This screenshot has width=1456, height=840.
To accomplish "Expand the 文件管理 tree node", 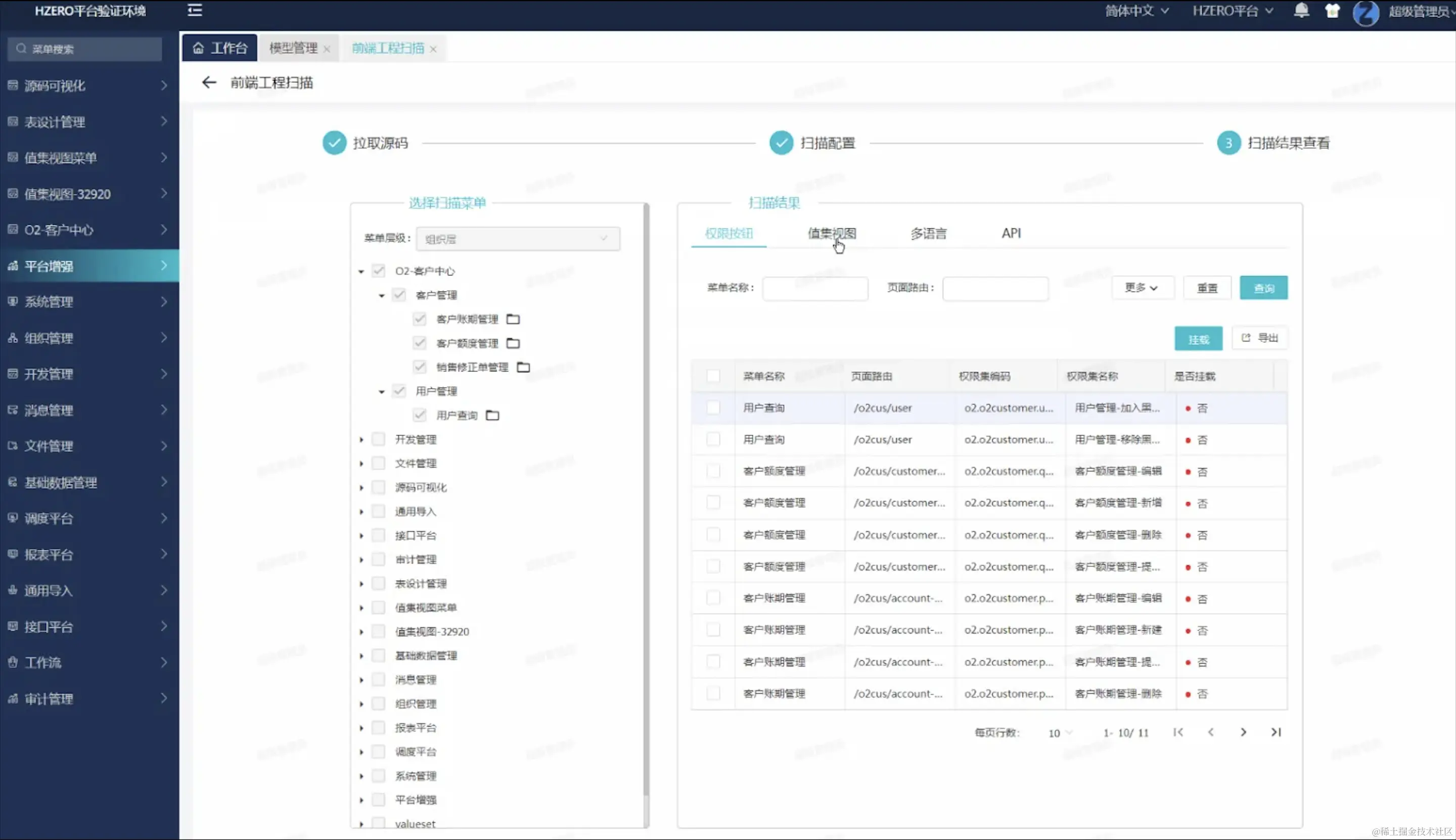I will [x=362, y=464].
